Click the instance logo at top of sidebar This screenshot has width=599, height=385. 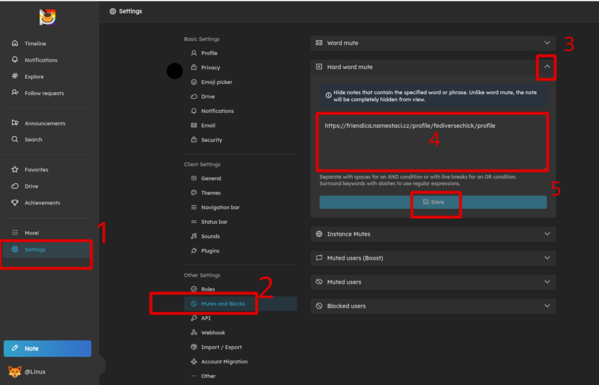pyautogui.click(x=47, y=17)
